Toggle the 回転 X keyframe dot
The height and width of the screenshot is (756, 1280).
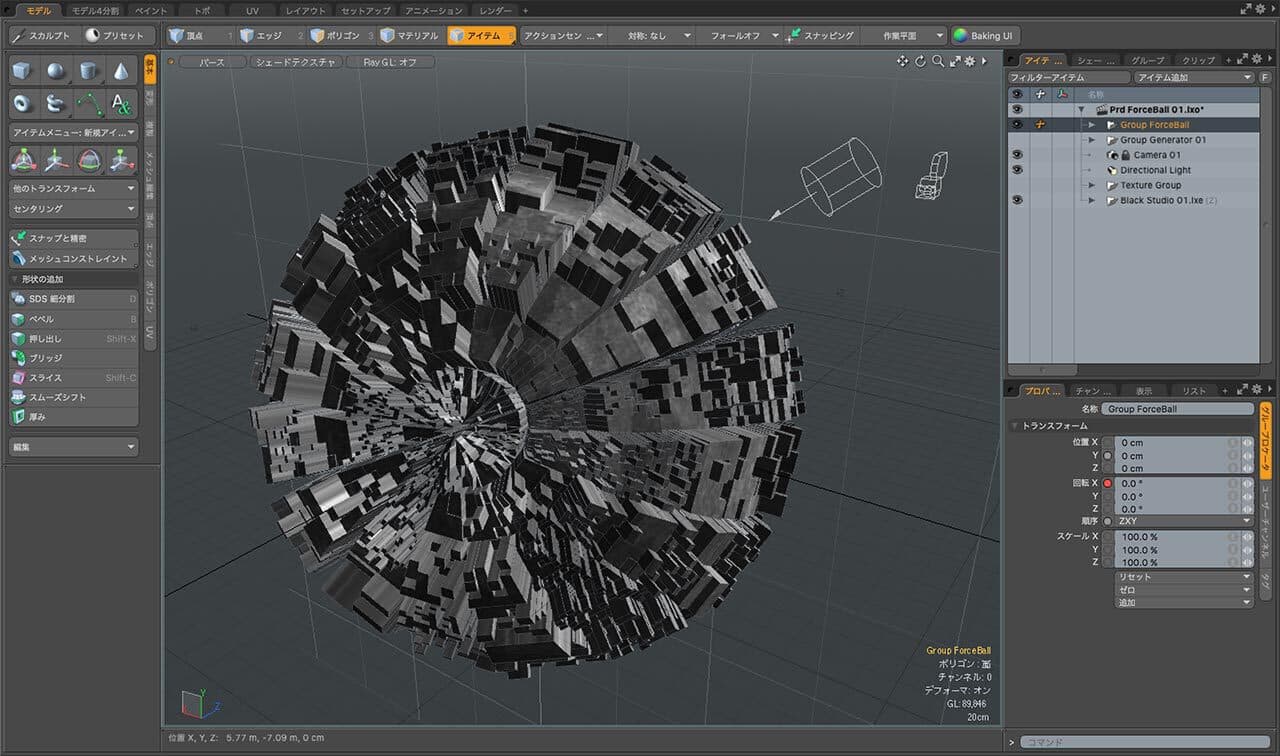coord(1107,483)
